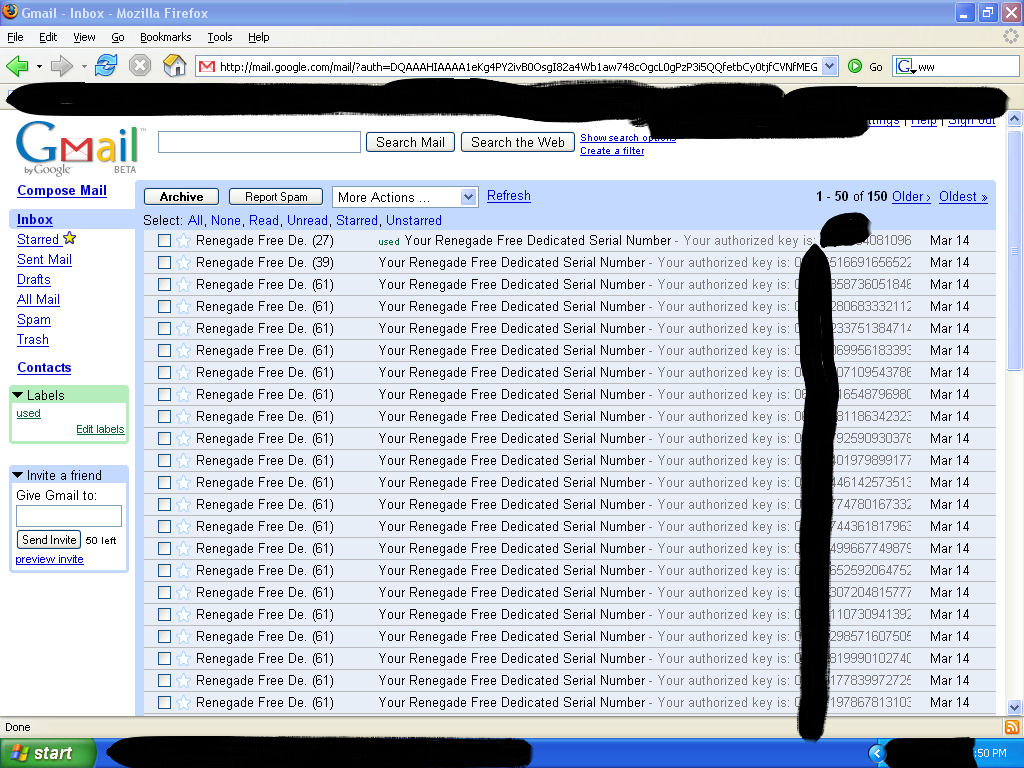Tick the checkbox of the first email (27)
This screenshot has width=1024, height=768.
coord(164,241)
